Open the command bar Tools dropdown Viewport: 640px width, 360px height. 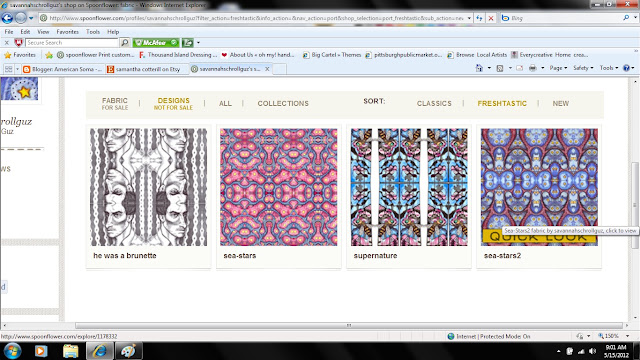[x=609, y=68]
